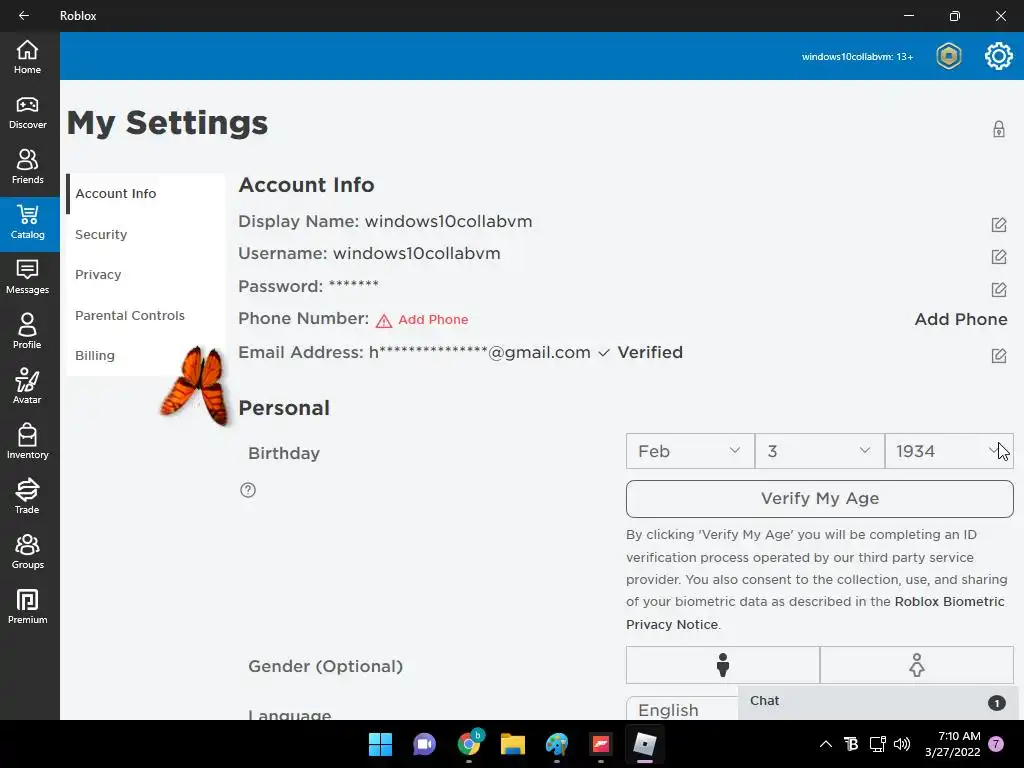The width and height of the screenshot is (1024, 768).
Task: Go to Home in sidebar
Action: pyautogui.click(x=27, y=57)
